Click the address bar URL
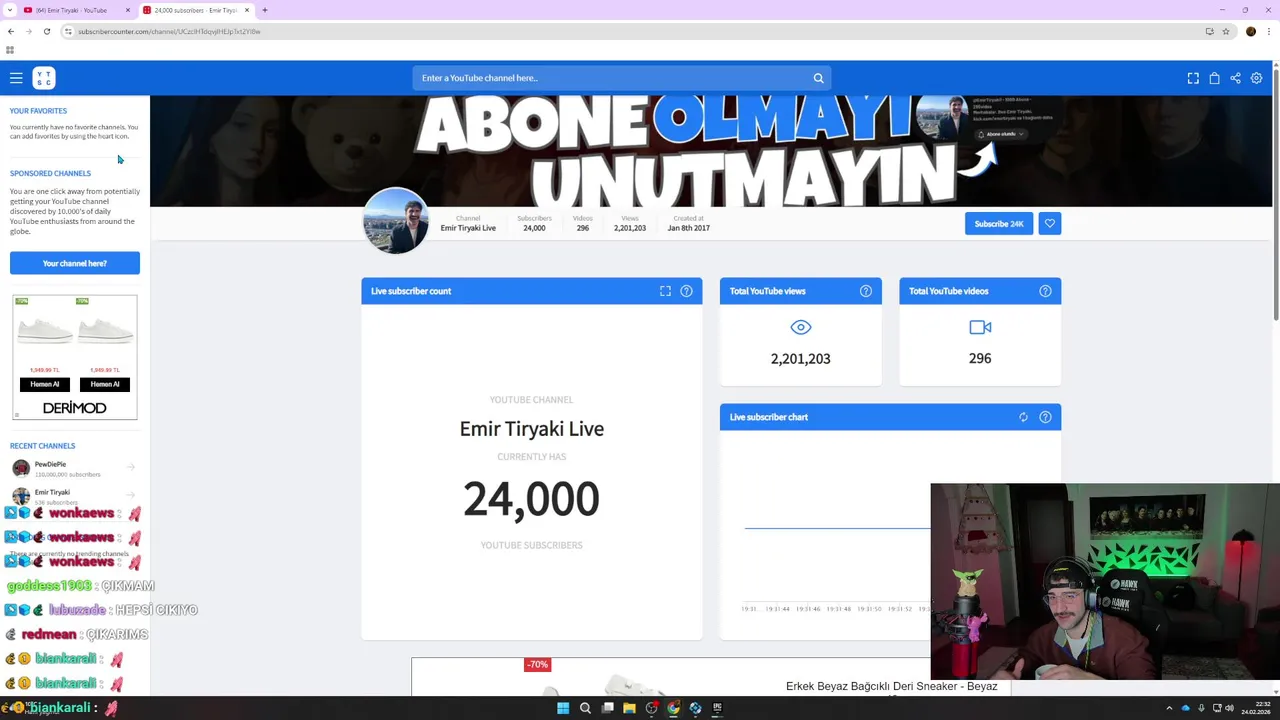Image resolution: width=1280 pixels, height=720 pixels. [x=169, y=31]
